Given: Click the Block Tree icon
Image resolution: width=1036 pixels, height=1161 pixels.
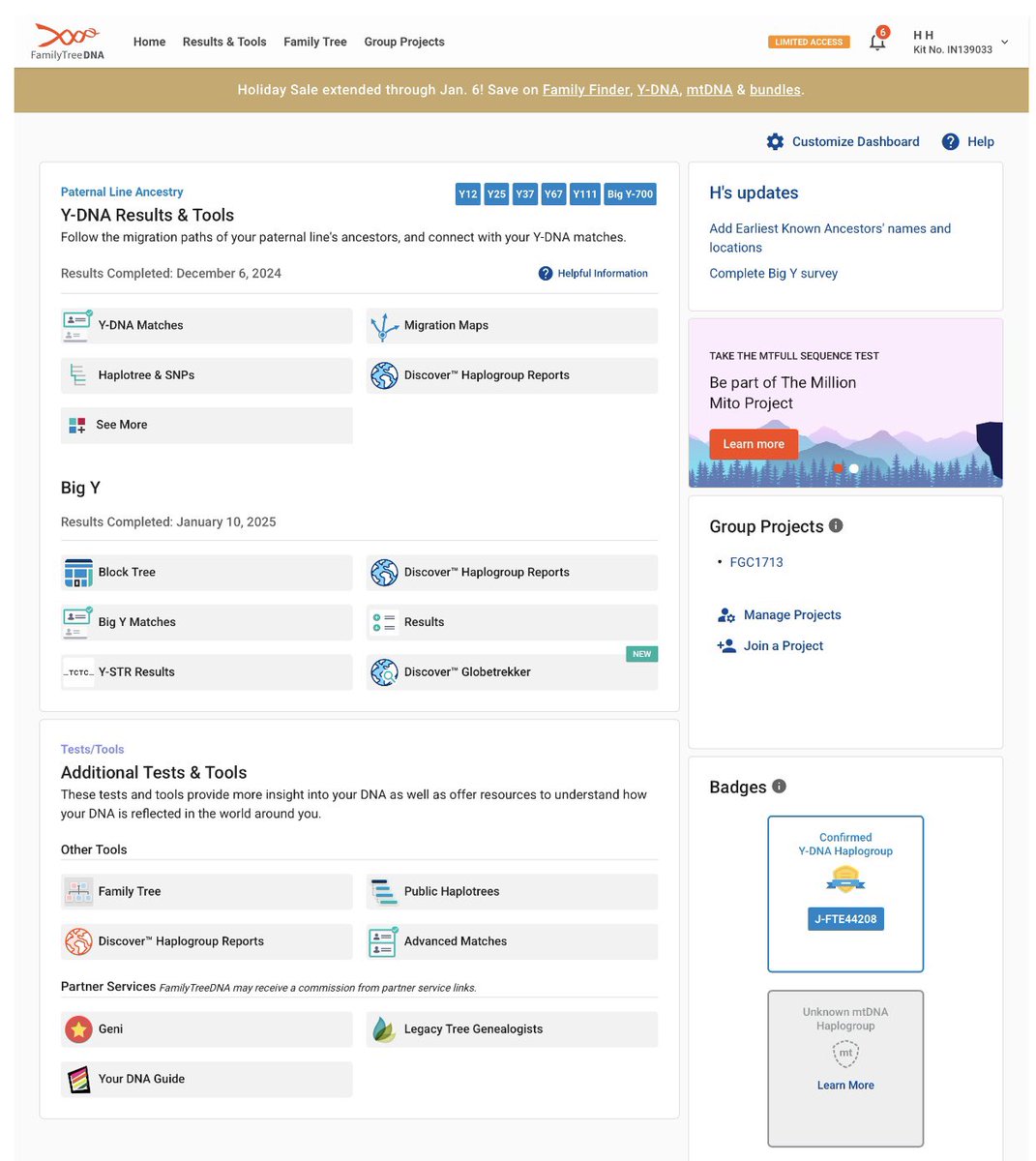Looking at the screenshot, I should (x=78, y=573).
